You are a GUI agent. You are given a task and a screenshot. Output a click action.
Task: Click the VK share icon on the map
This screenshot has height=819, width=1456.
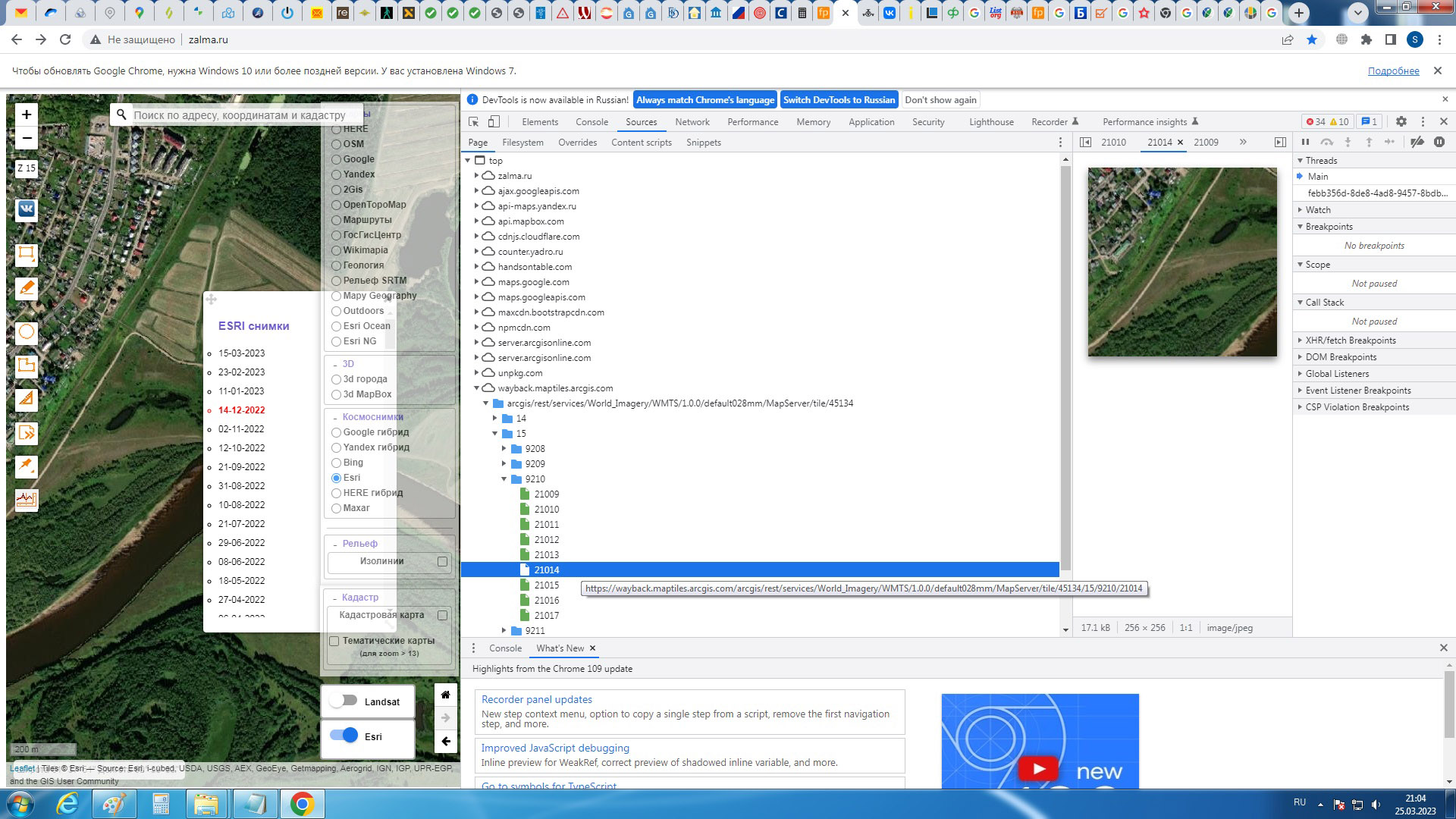[27, 209]
